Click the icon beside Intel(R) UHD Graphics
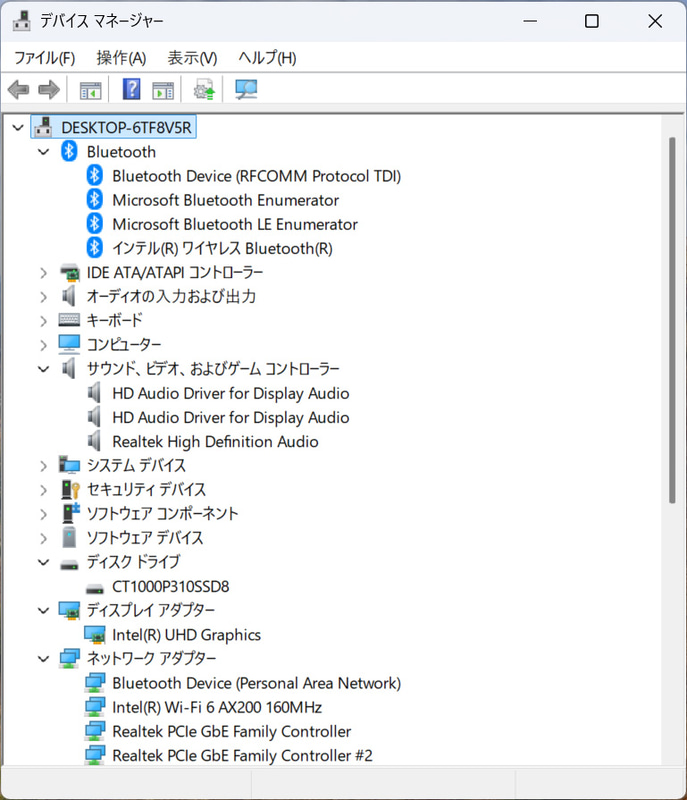Screen dimensions: 687x800 pyautogui.click(x=95, y=635)
